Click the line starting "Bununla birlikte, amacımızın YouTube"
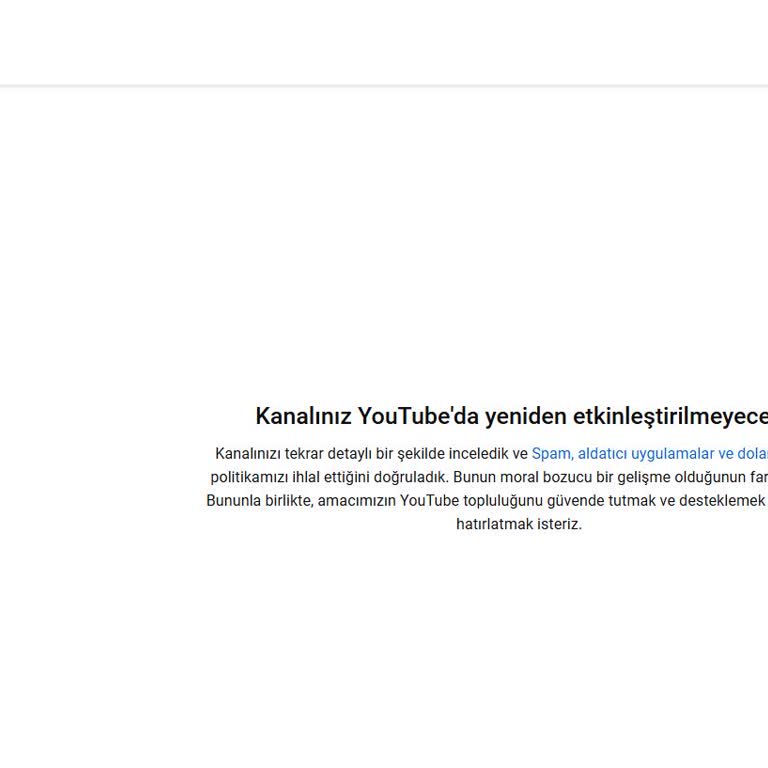The width and height of the screenshot is (768, 768). click(x=487, y=501)
